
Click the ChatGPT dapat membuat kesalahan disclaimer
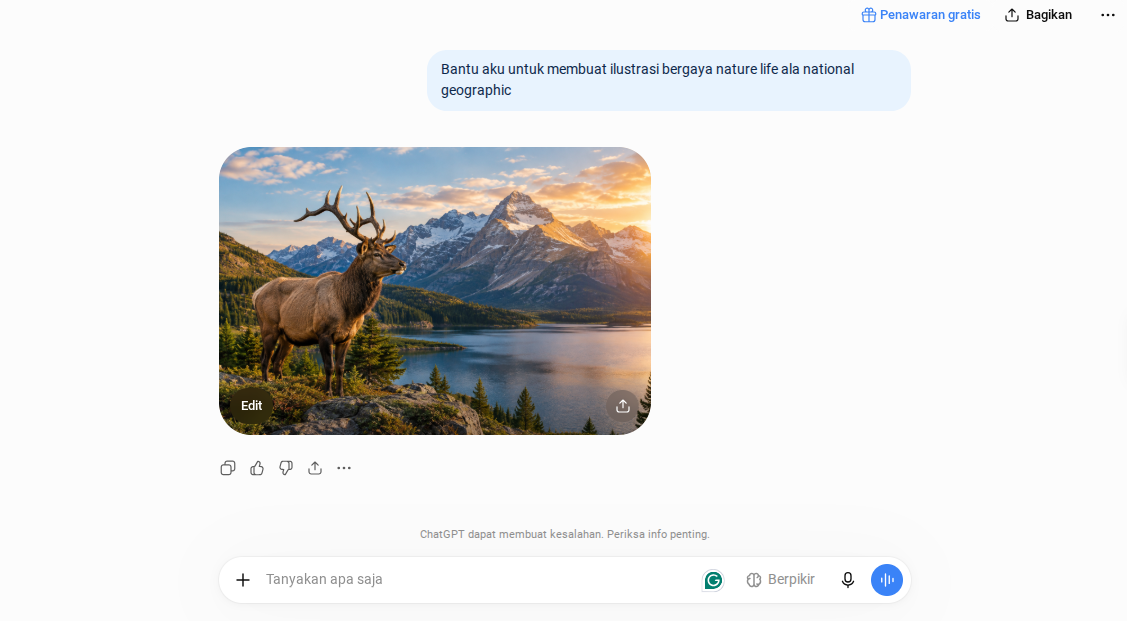pos(564,534)
